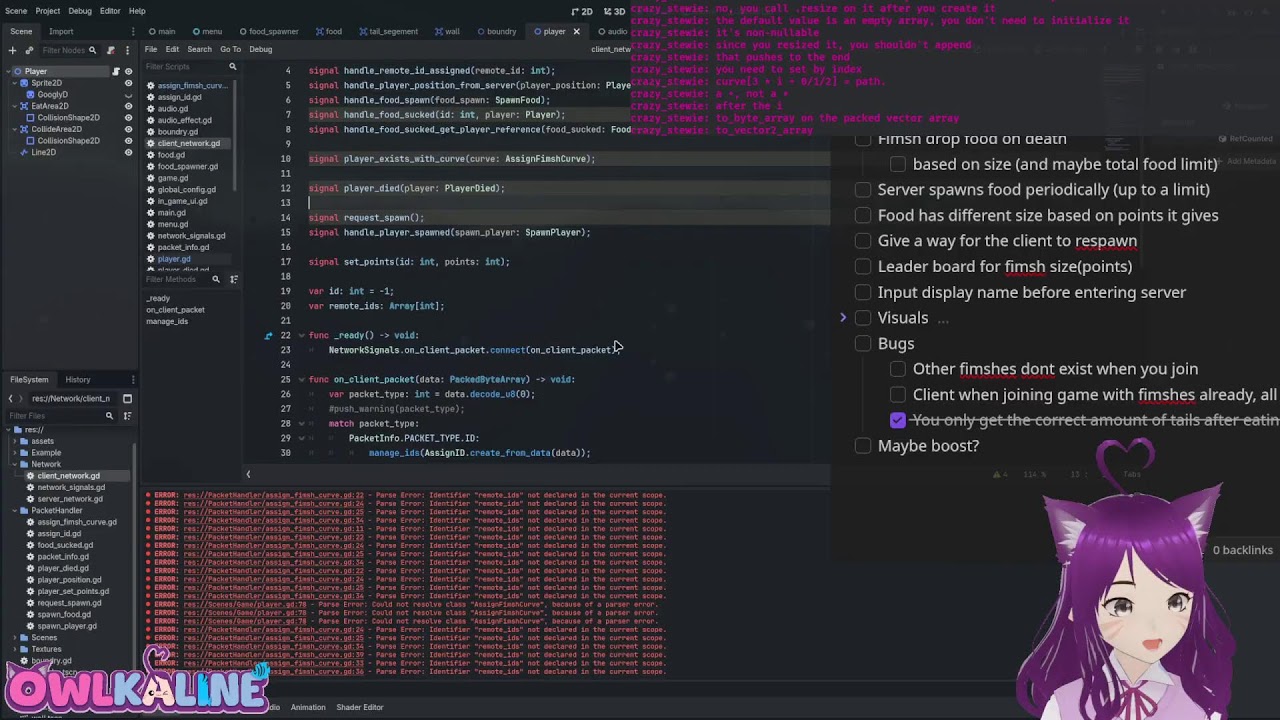The image size is (1280, 720).
Task: Open script editor Go To menu
Action: tap(230, 49)
